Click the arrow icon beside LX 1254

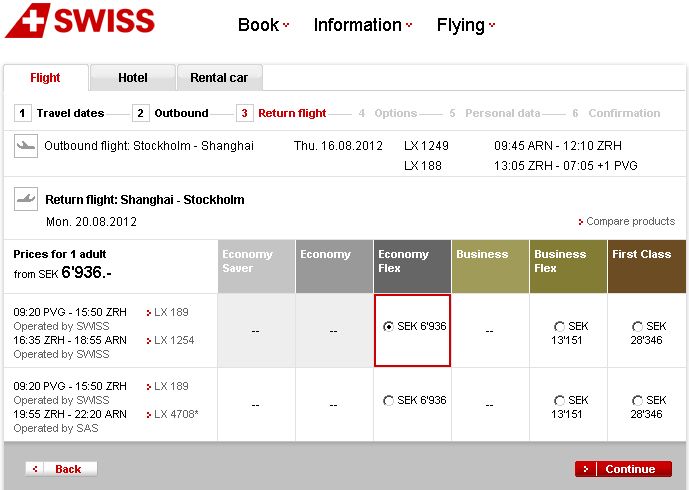[x=149, y=341]
